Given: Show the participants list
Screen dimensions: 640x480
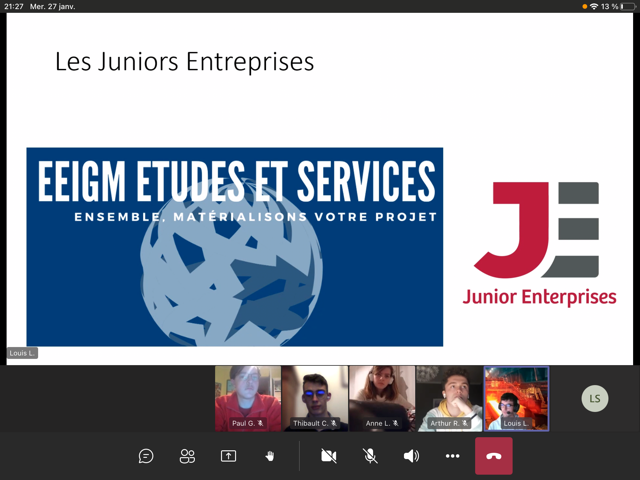Looking at the screenshot, I should point(187,456).
